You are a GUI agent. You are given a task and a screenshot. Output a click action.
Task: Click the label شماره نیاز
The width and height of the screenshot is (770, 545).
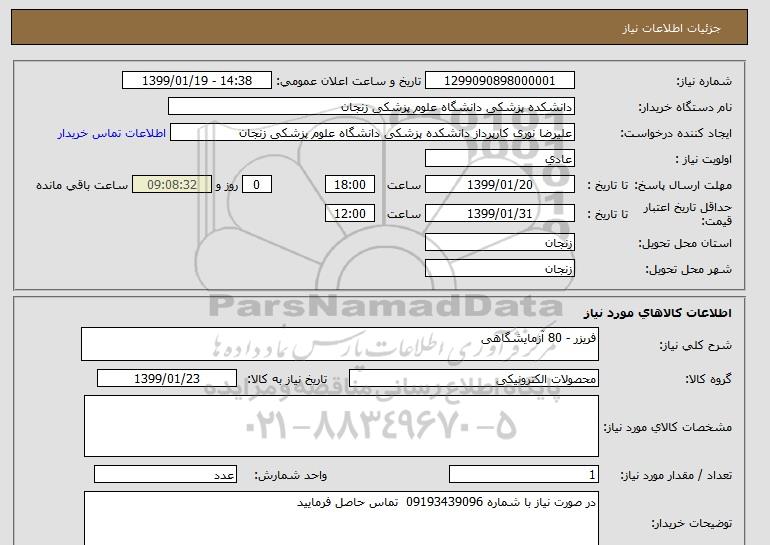click(704, 81)
